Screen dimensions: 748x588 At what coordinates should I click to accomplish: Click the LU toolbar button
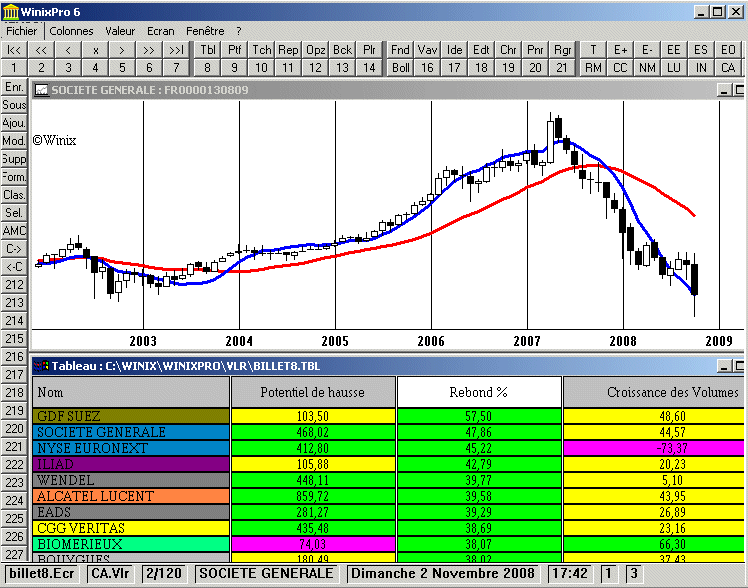[x=674, y=68]
